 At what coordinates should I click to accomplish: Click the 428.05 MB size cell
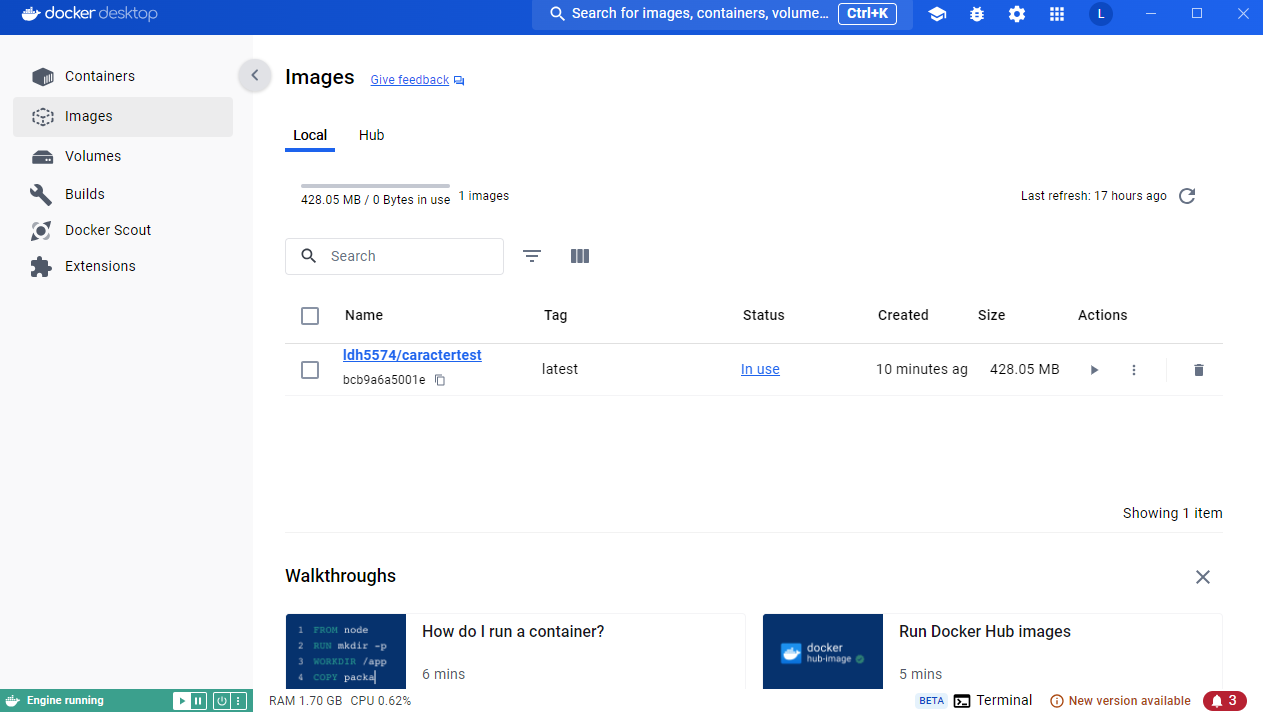[x=1024, y=369]
